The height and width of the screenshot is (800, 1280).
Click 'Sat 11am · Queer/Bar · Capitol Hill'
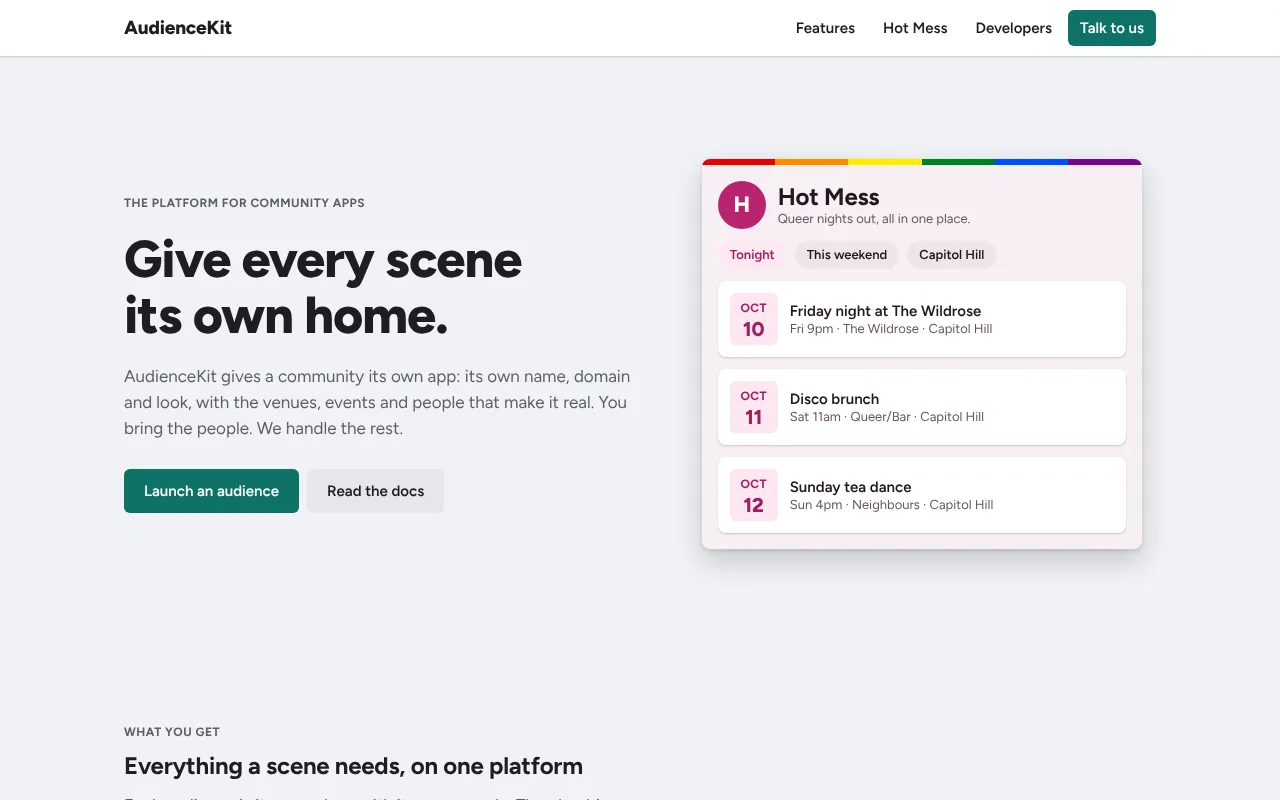[x=887, y=417]
